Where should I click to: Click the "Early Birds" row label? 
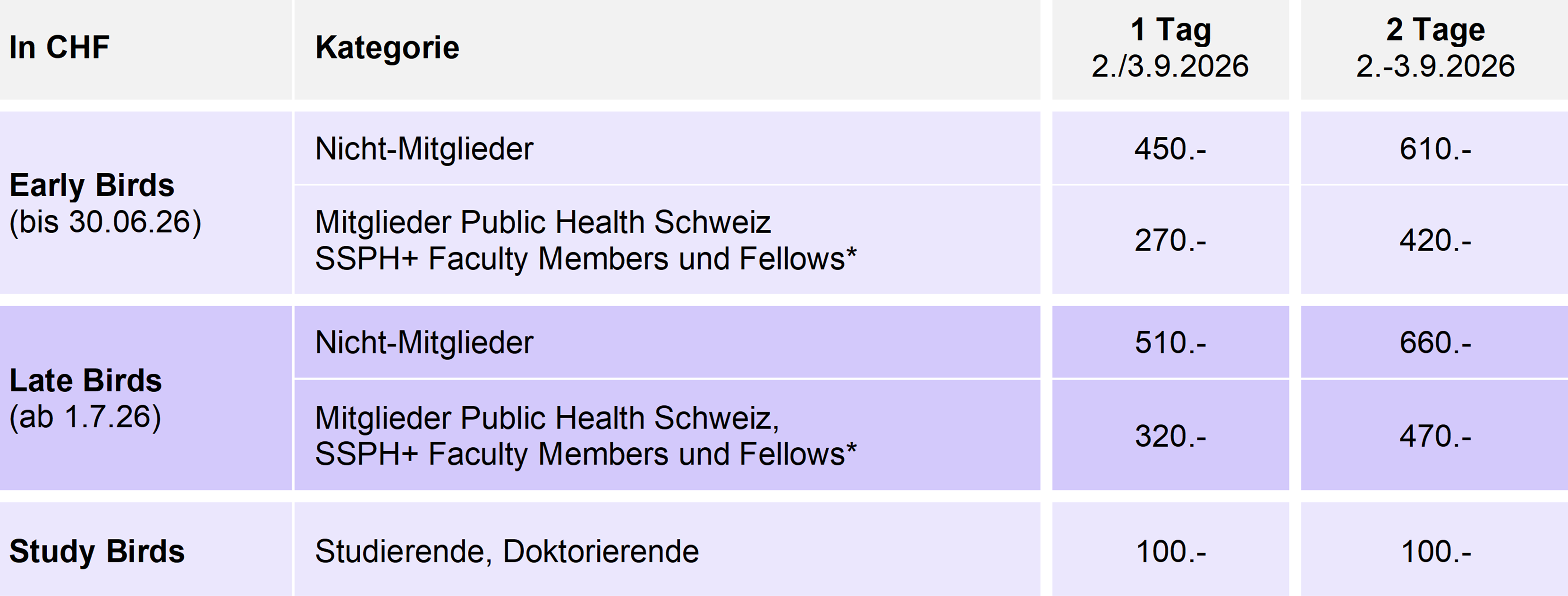pos(92,185)
